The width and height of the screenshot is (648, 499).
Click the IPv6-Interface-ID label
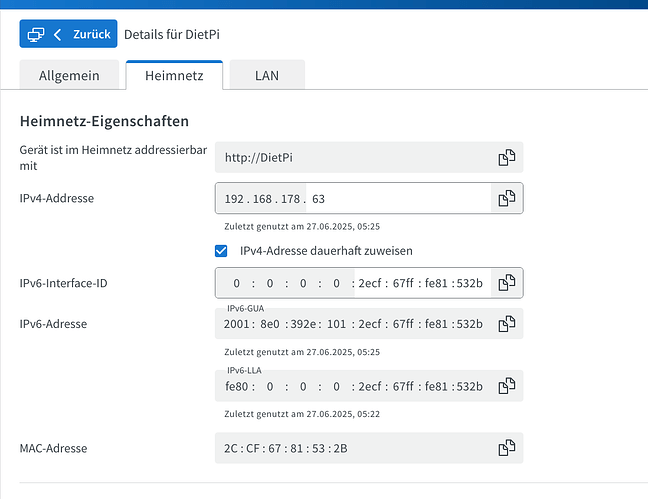[x=63, y=283]
